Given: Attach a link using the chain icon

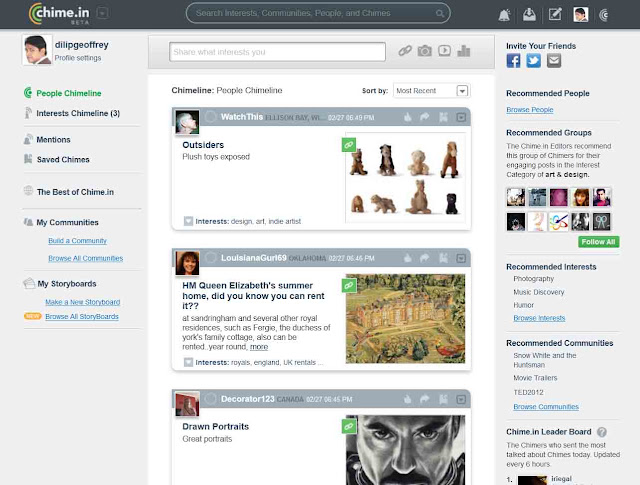Looking at the screenshot, I should point(405,51).
